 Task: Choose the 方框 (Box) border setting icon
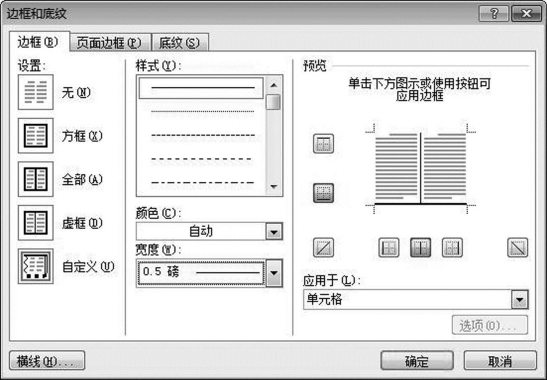(36, 136)
